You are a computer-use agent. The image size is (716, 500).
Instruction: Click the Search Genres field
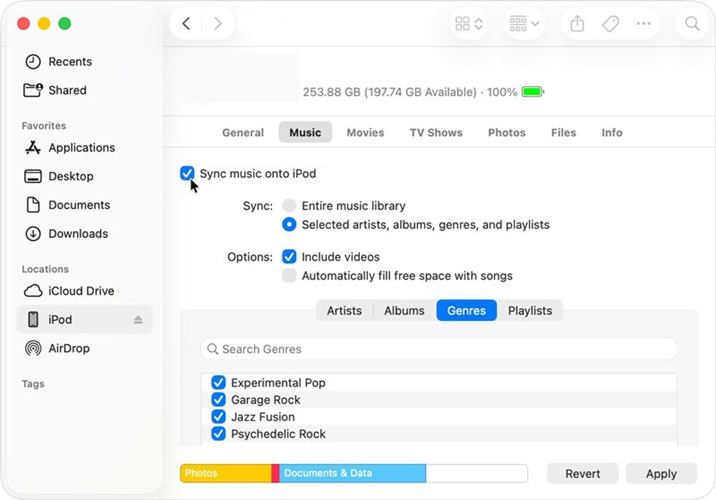439,349
